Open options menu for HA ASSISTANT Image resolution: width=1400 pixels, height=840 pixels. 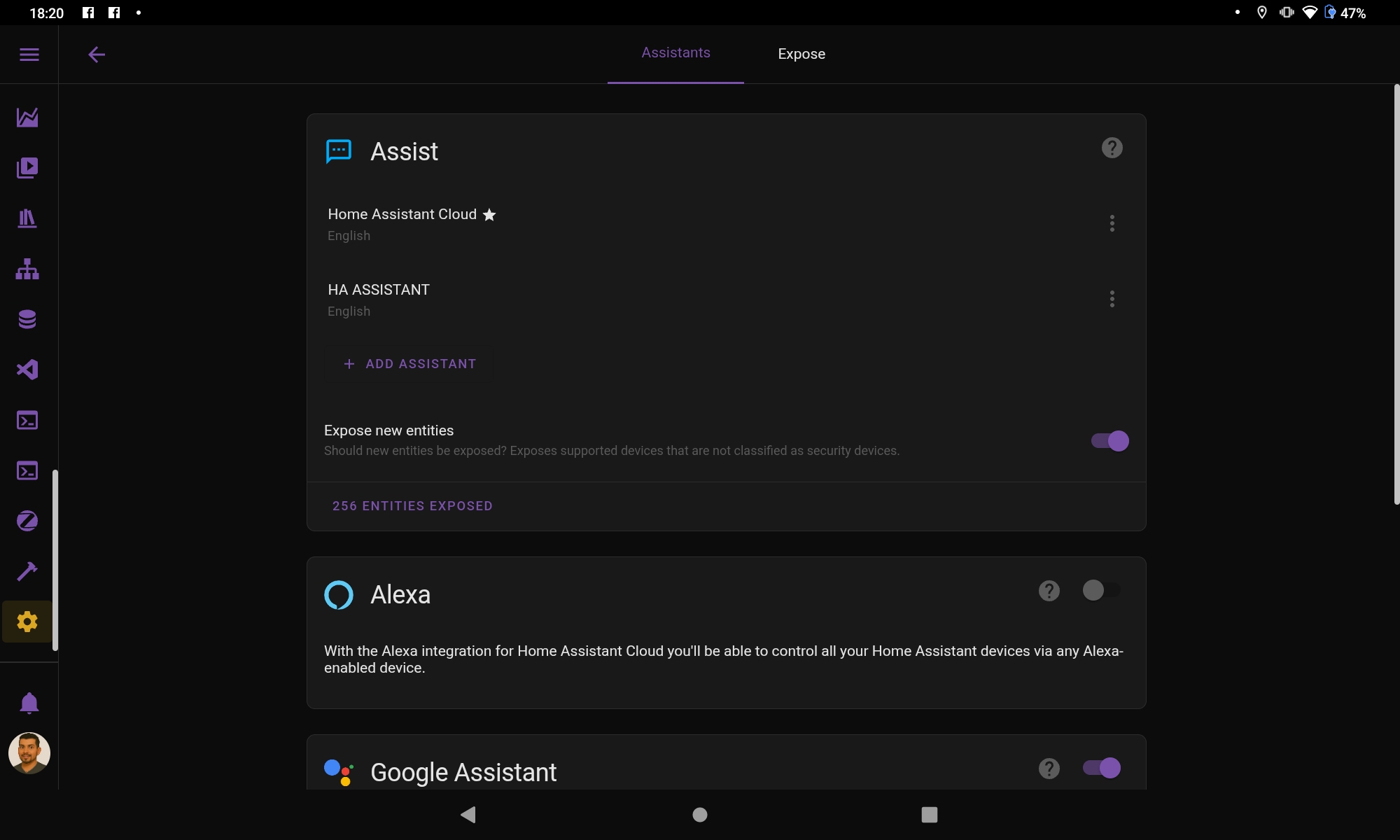pos(1112,299)
